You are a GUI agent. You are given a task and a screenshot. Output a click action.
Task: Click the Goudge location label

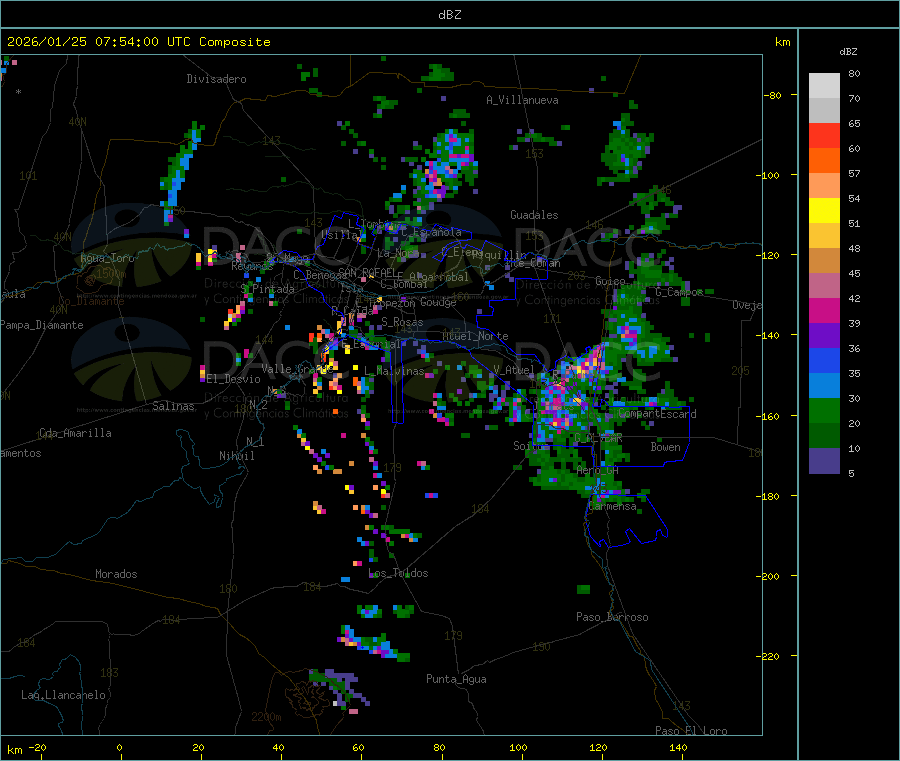438,302
